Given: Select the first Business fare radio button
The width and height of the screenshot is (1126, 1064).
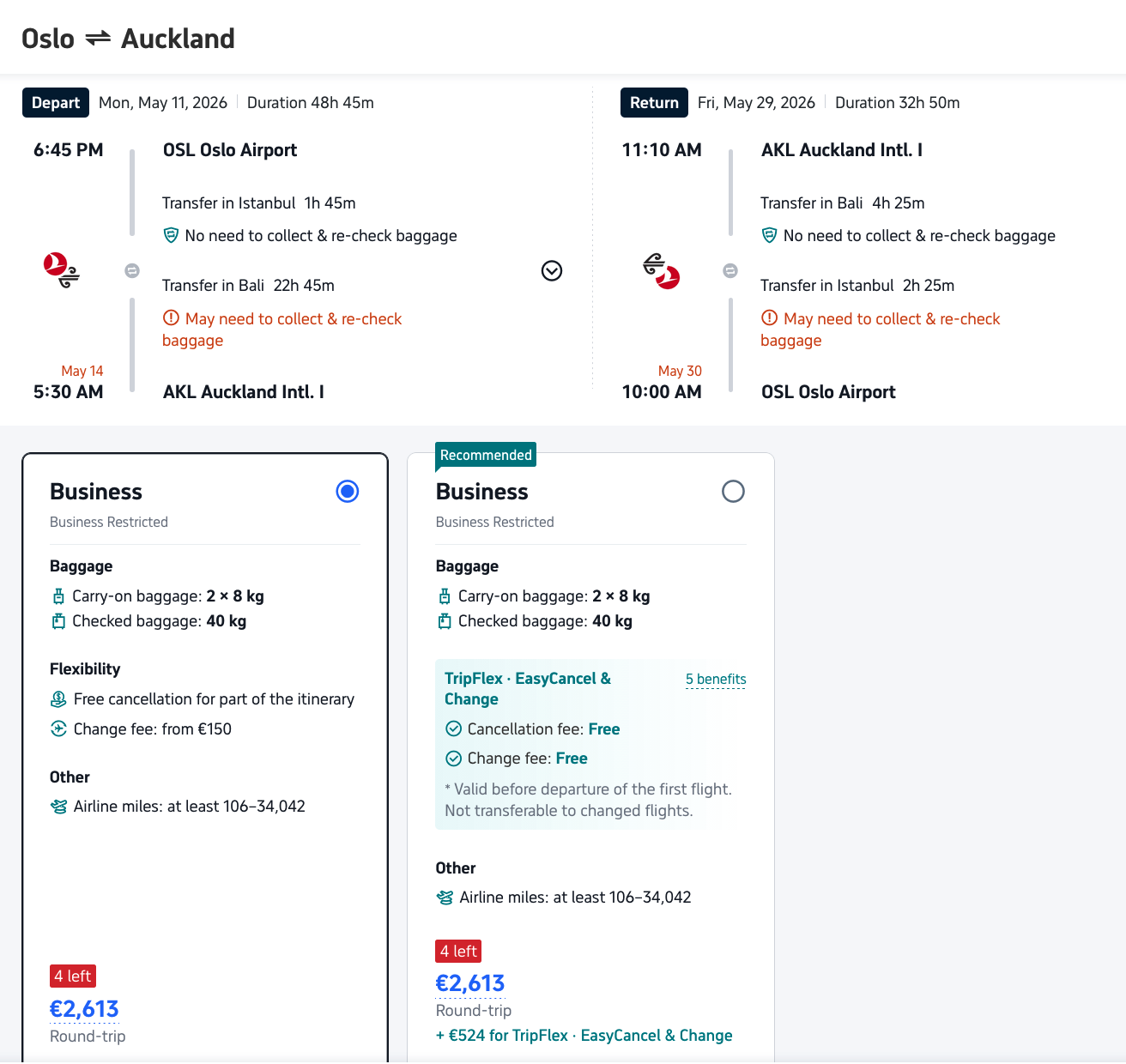Looking at the screenshot, I should click(348, 492).
